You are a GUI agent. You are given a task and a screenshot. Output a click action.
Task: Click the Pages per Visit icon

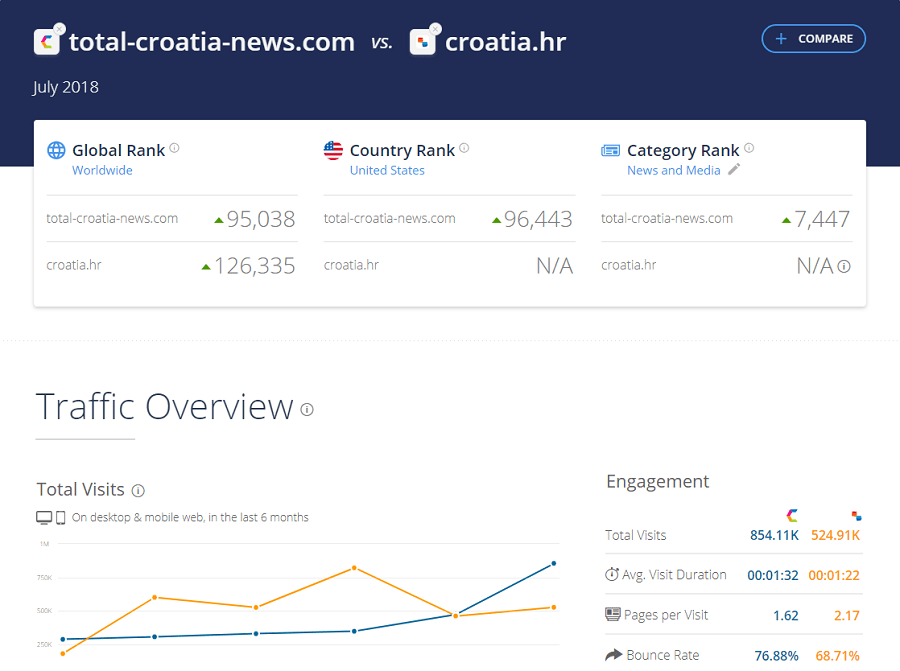(x=613, y=614)
